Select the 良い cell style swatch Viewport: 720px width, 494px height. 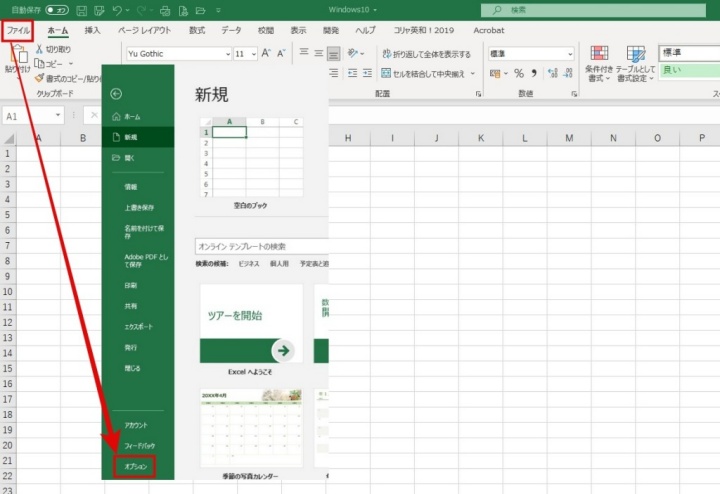(689, 70)
